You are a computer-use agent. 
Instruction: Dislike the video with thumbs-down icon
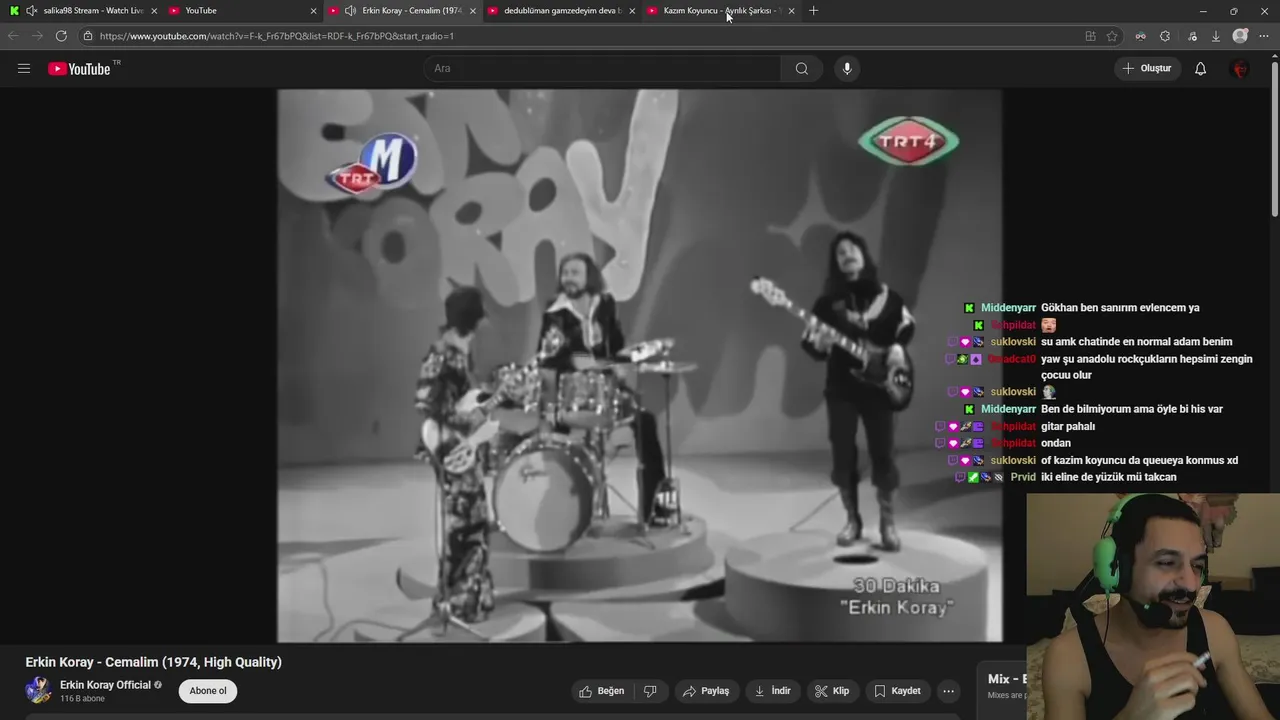(x=650, y=691)
